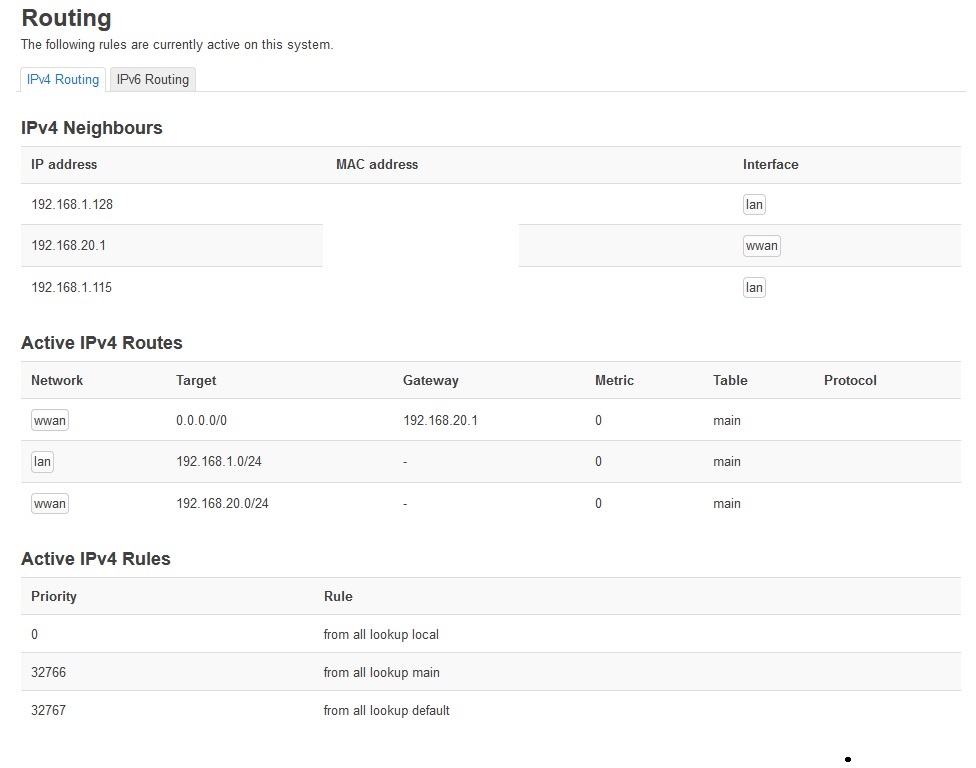
Task: Click the lan interface badge for 192.168.1.115
Action: [754, 287]
